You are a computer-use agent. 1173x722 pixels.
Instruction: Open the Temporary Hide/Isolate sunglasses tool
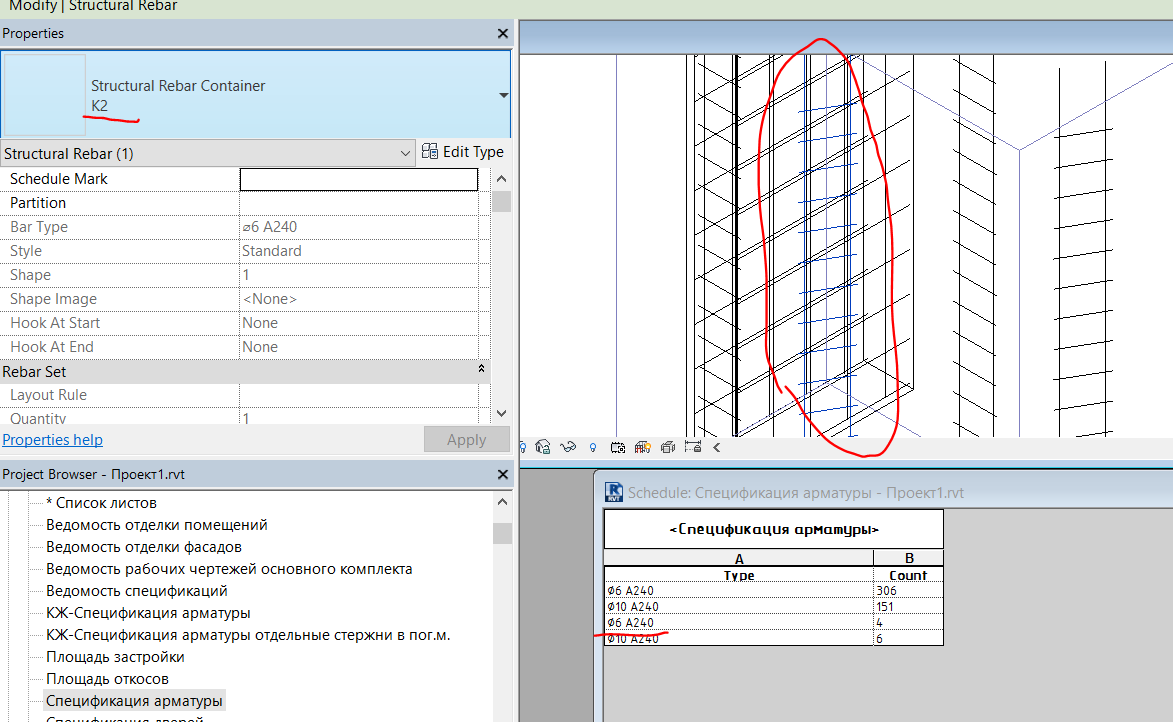(568, 446)
